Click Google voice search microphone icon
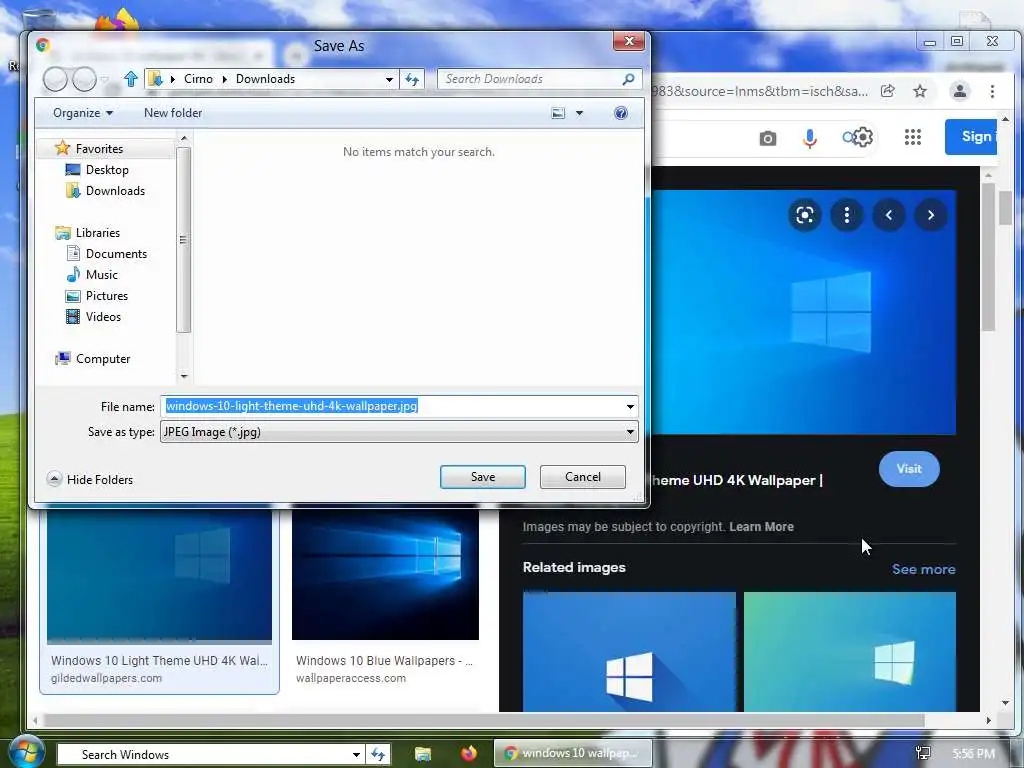Viewport: 1024px width, 768px height. pos(810,138)
